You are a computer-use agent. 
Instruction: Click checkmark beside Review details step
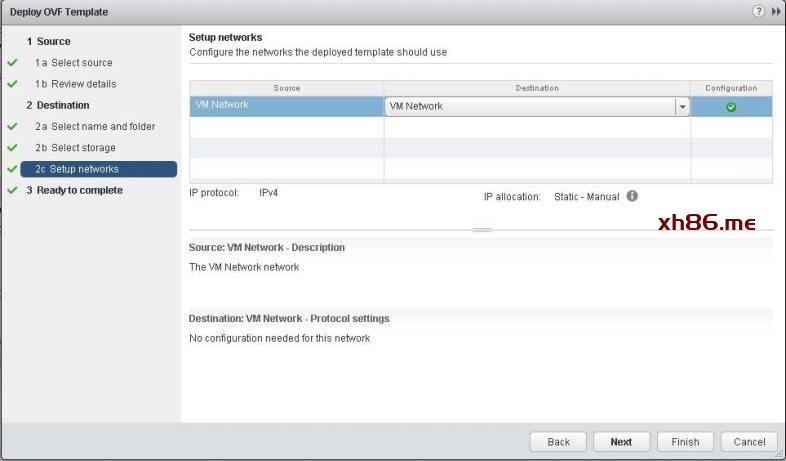(x=12, y=84)
